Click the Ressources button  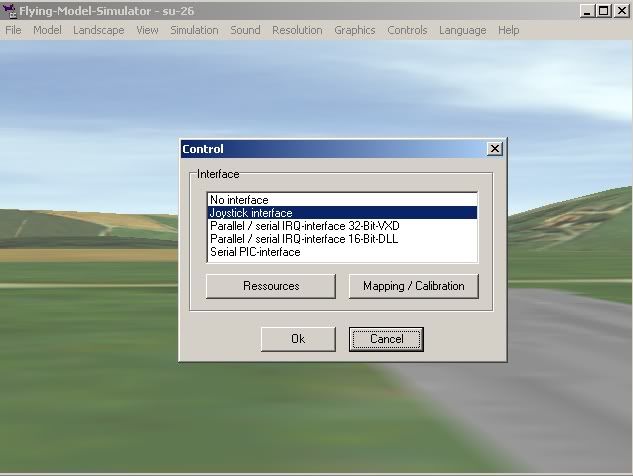click(271, 286)
